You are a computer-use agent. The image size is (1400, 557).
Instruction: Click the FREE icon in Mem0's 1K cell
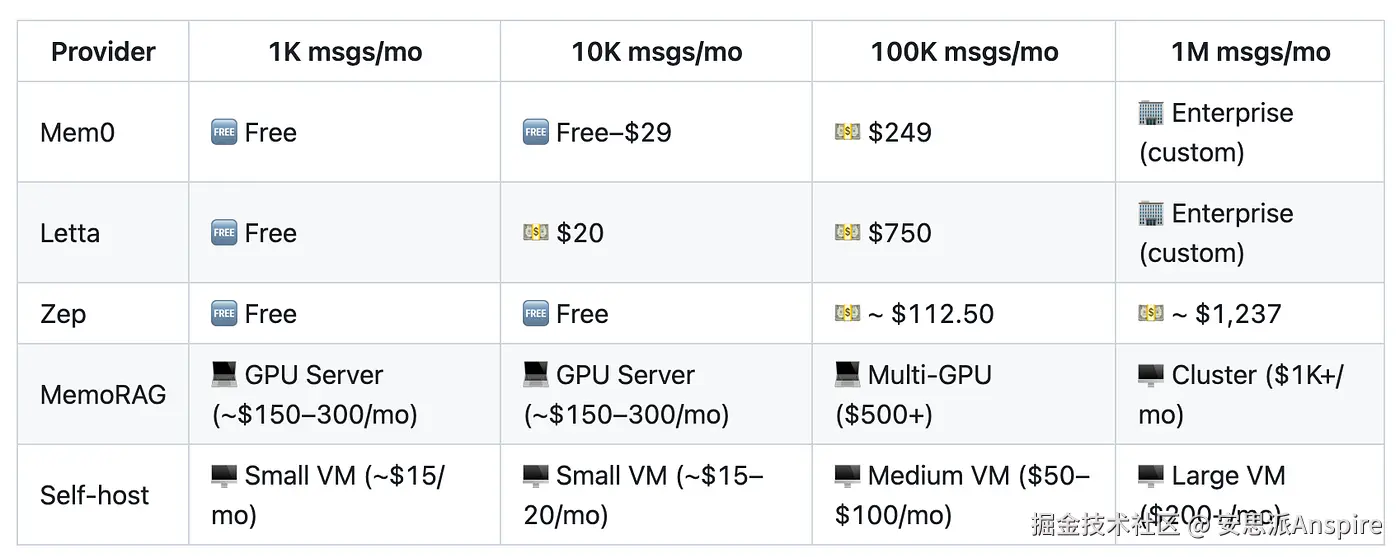(224, 132)
